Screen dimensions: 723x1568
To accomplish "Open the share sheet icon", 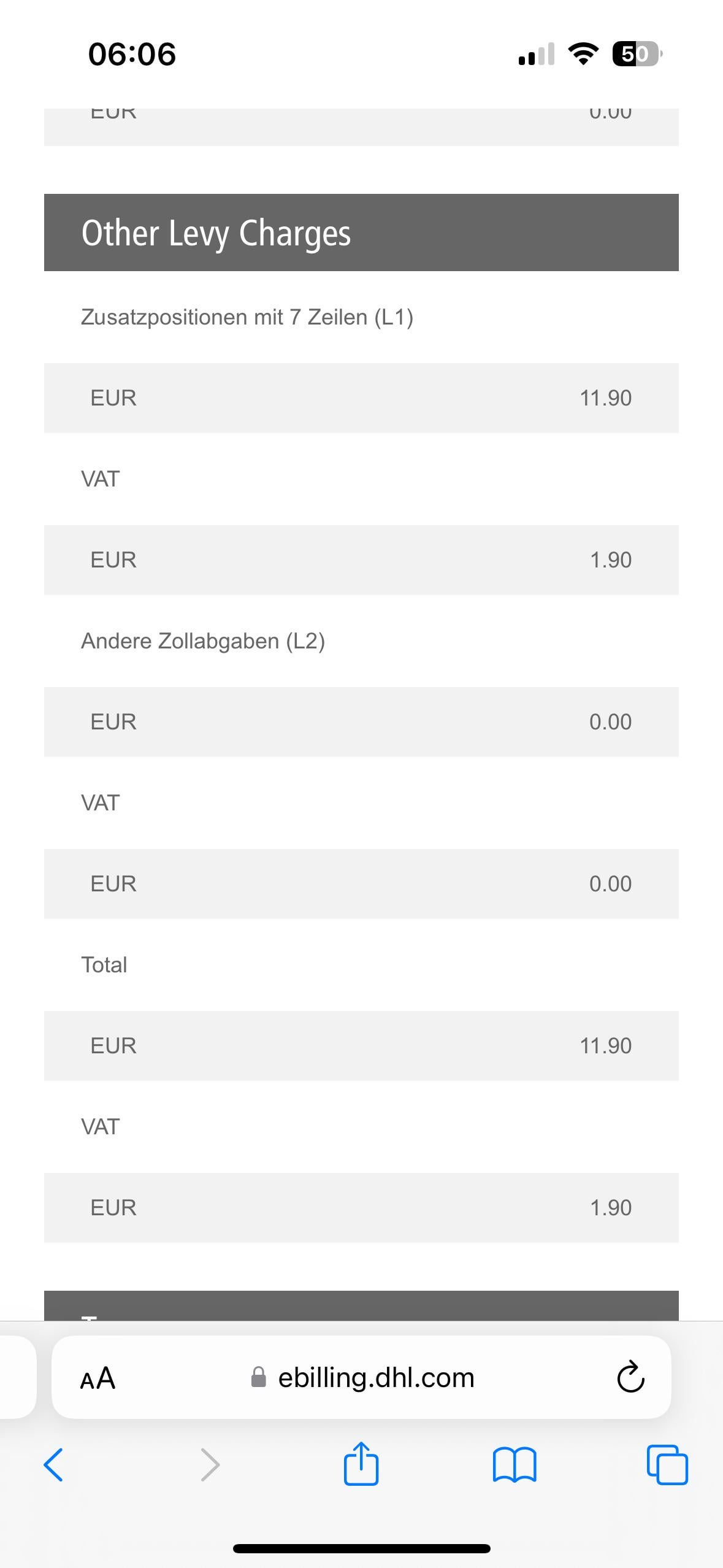I will coord(361,1463).
